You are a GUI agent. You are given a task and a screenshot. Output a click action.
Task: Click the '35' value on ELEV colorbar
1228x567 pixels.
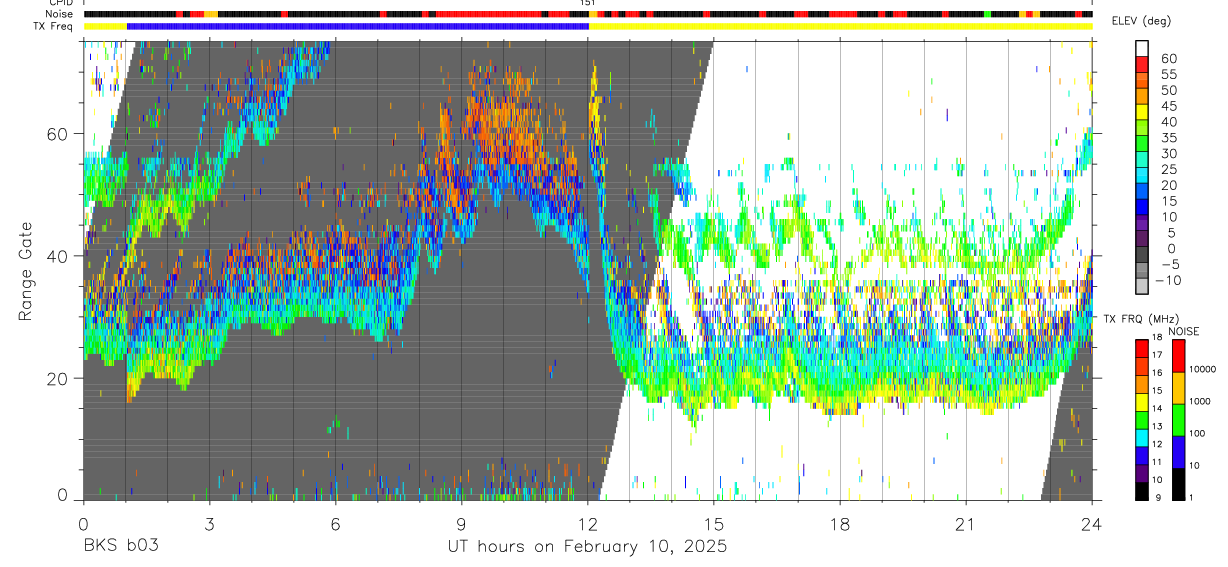tap(1167, 138)
